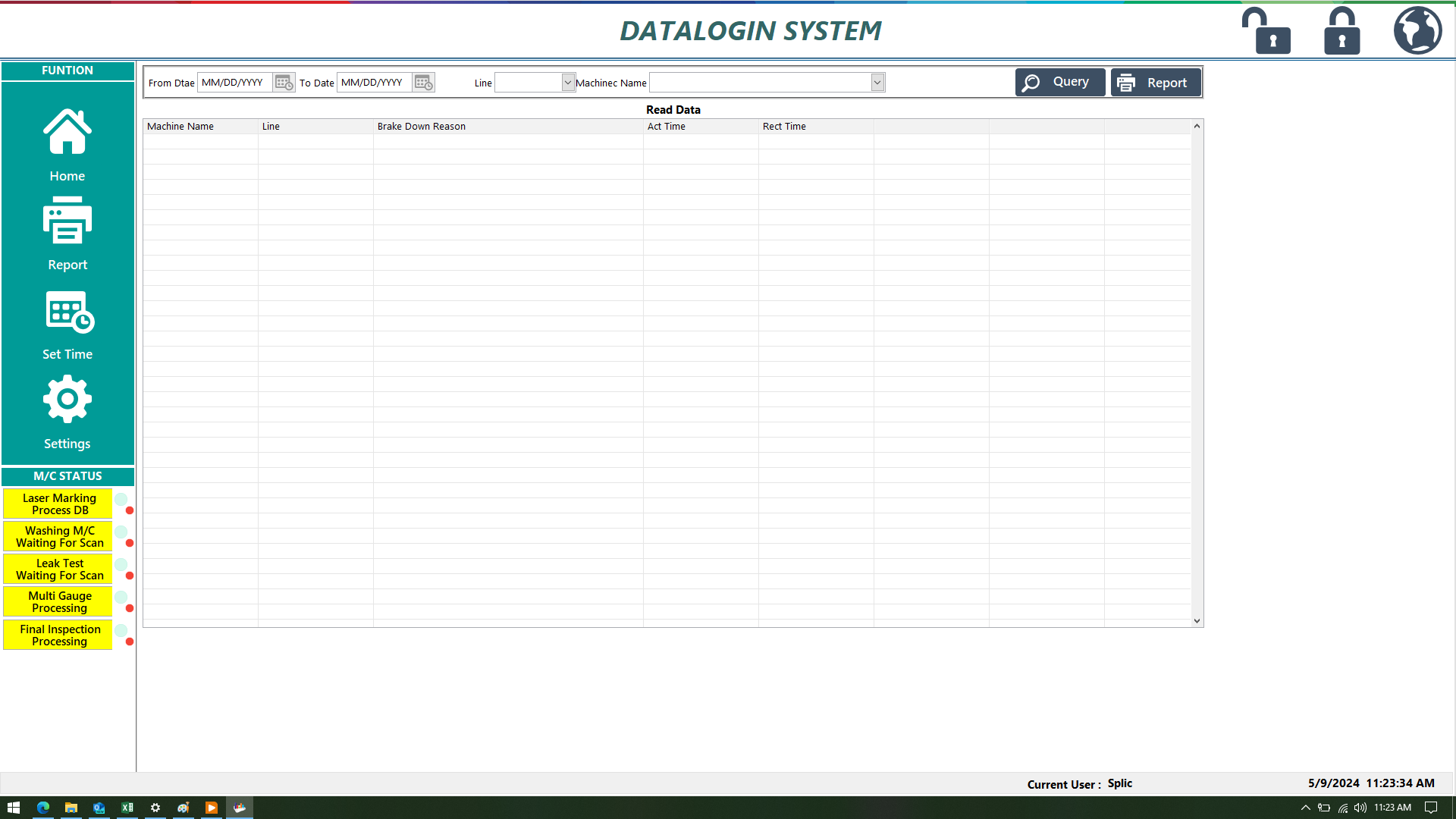Click the unlocked padlock icon in header
The width and height of the screenshot is (1456, 819).
click(x=1266, y=31)
